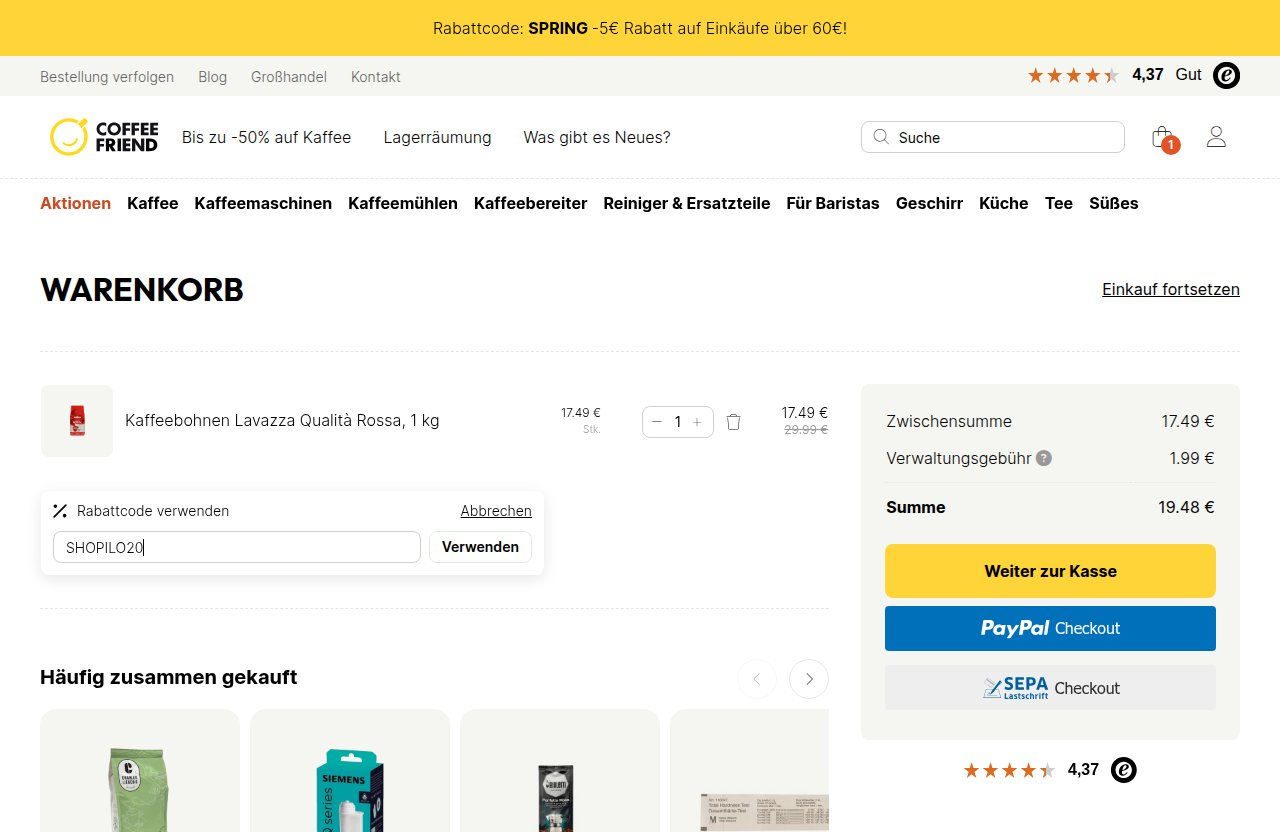Viewport: 1280px width, 832px height.
Task: Click Bis zu -50% auf Kaffee
Action: tap(267, 137)
